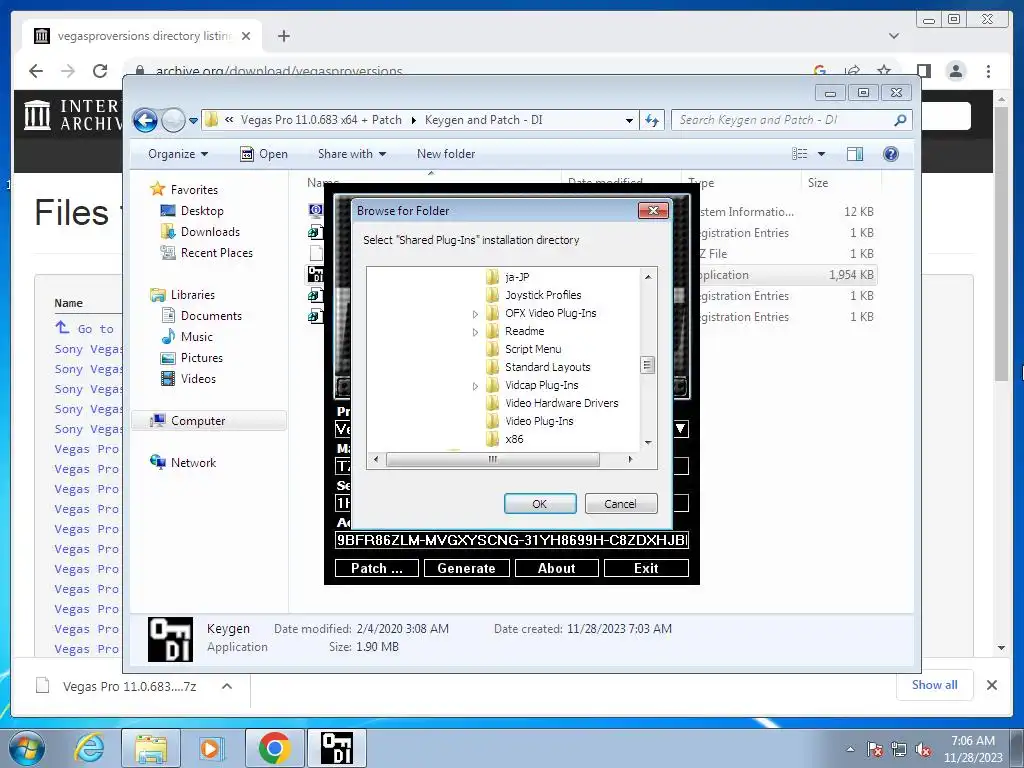Toggle the preview pane icon

(854, 154)
